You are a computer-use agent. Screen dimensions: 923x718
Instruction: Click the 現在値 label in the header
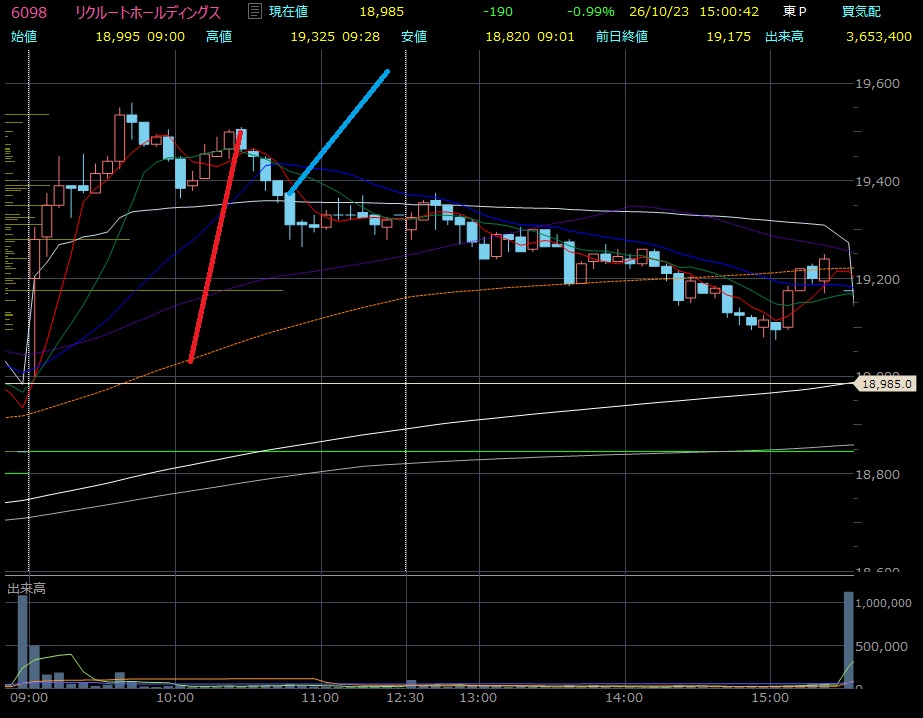click(288, 12)
